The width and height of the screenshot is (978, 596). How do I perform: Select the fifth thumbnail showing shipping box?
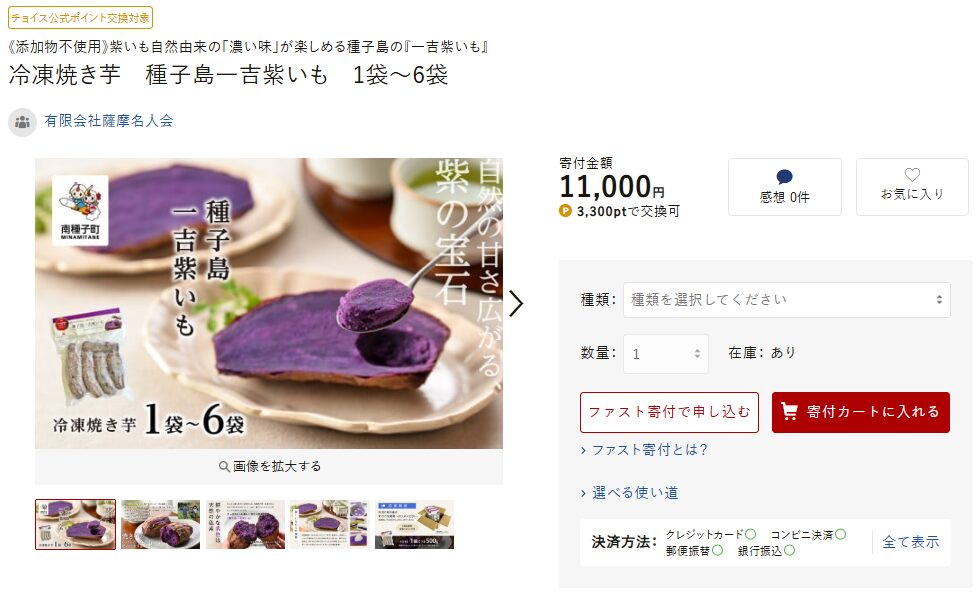[x=414, y=524]
